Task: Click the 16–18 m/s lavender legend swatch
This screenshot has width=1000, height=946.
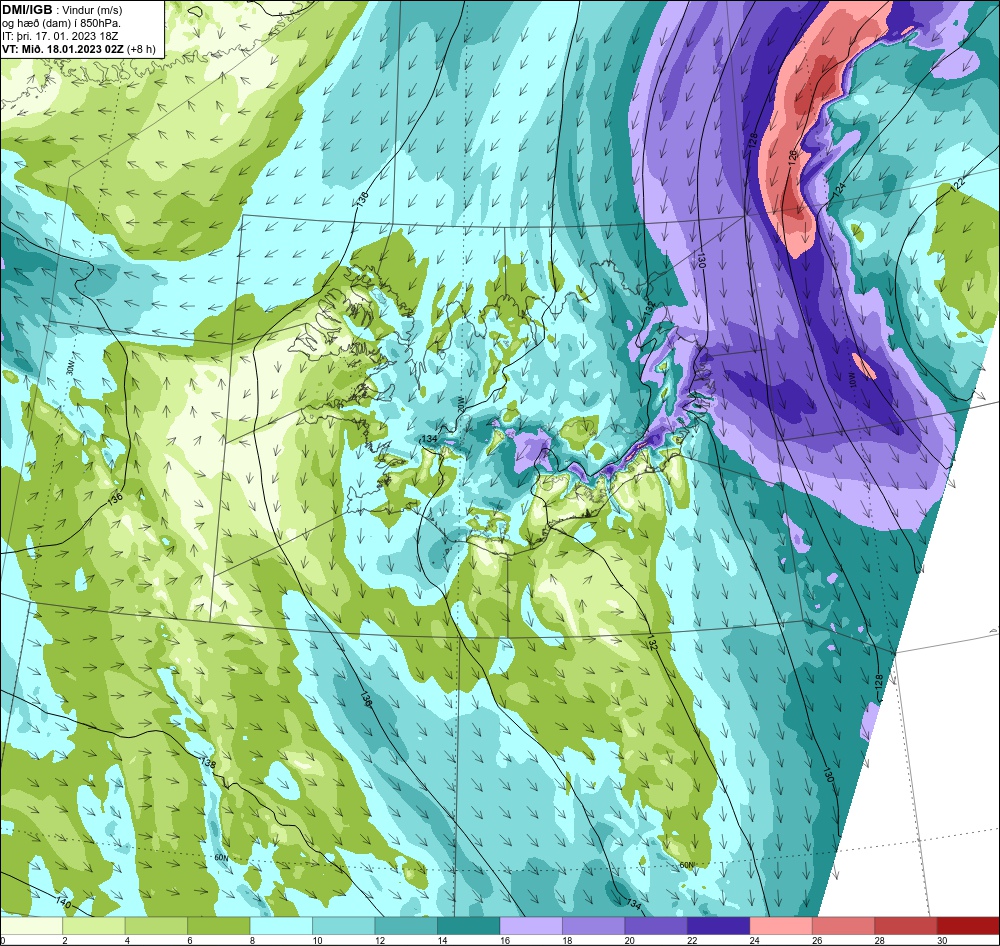Action: tap(532, 926)
